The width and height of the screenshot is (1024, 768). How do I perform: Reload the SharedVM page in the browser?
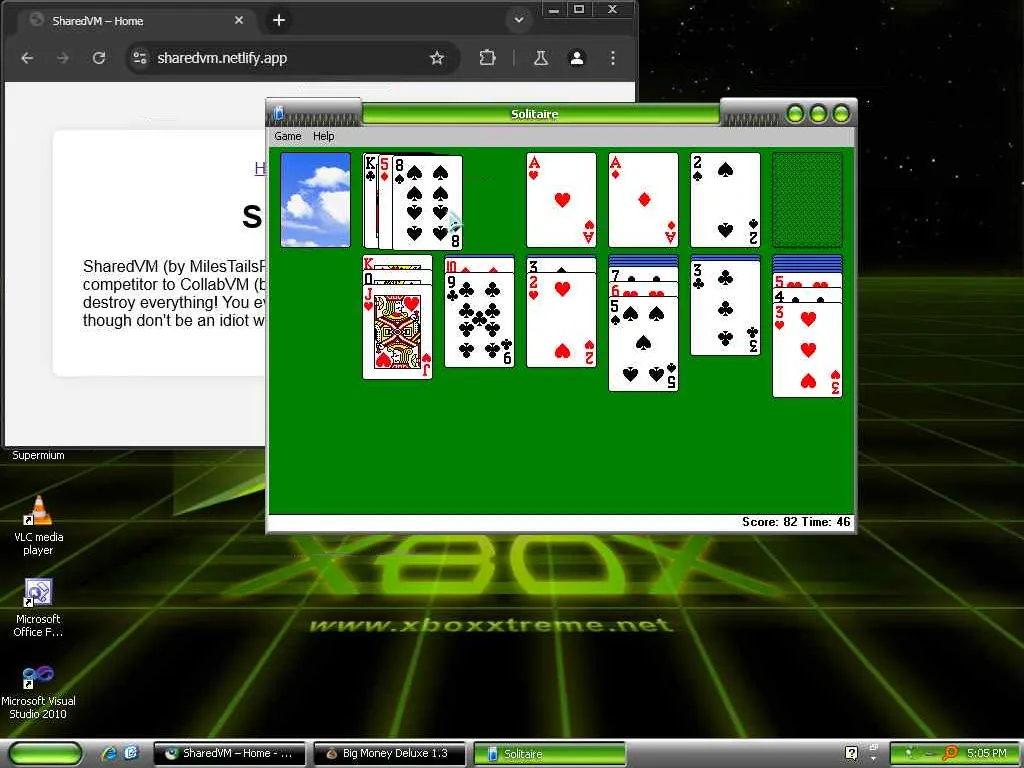tap(99, 58)
